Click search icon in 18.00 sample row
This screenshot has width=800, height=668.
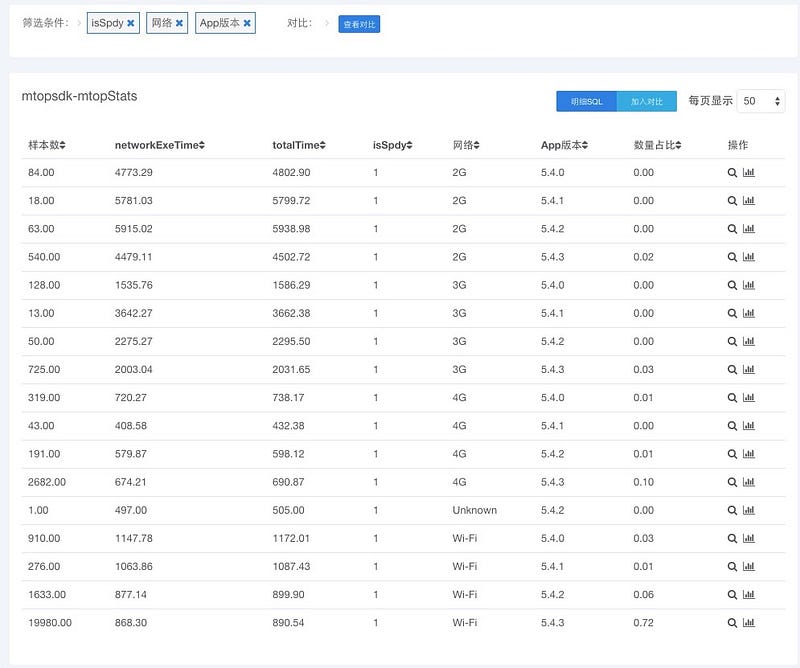(732, 201)
